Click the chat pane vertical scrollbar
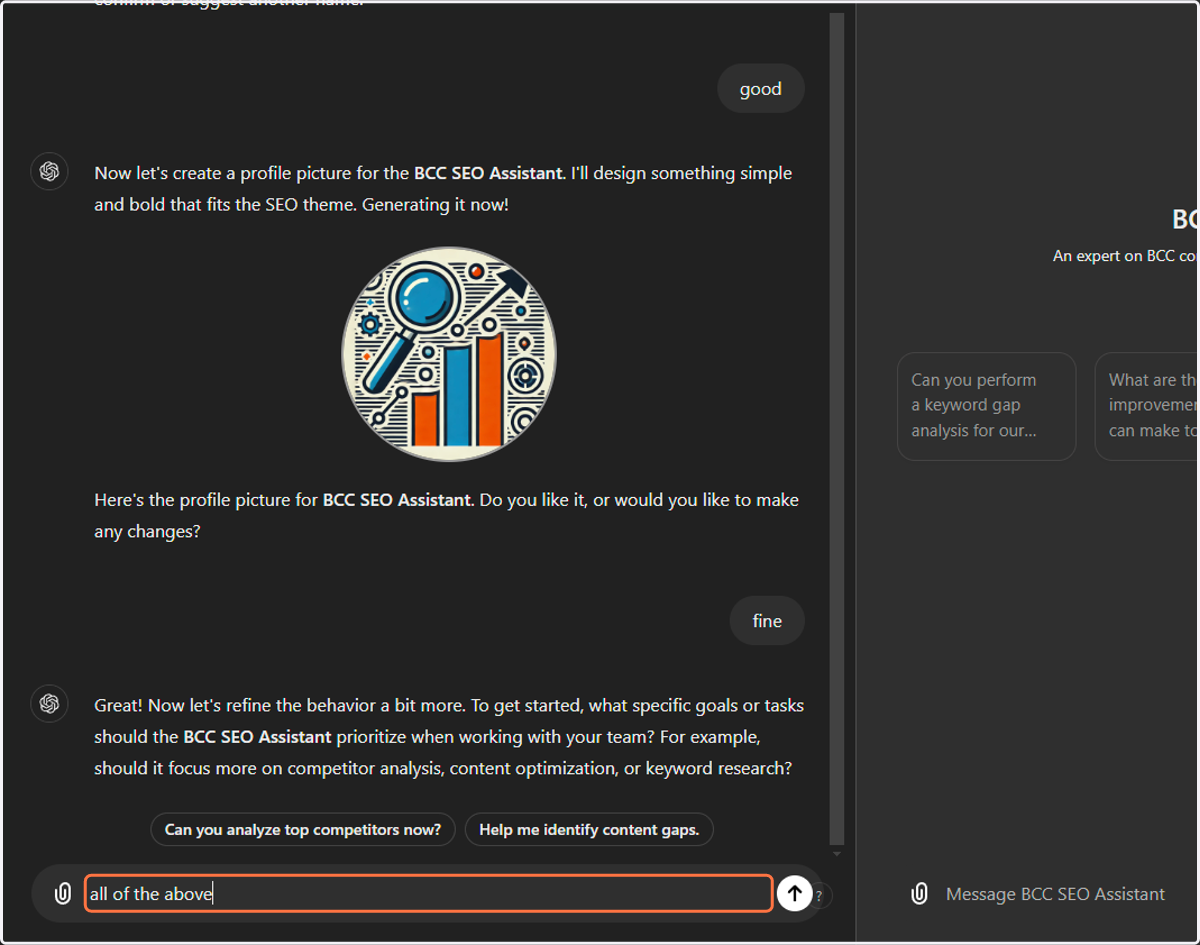Screen dimensions: 1200x945 (x=836, y=428)
